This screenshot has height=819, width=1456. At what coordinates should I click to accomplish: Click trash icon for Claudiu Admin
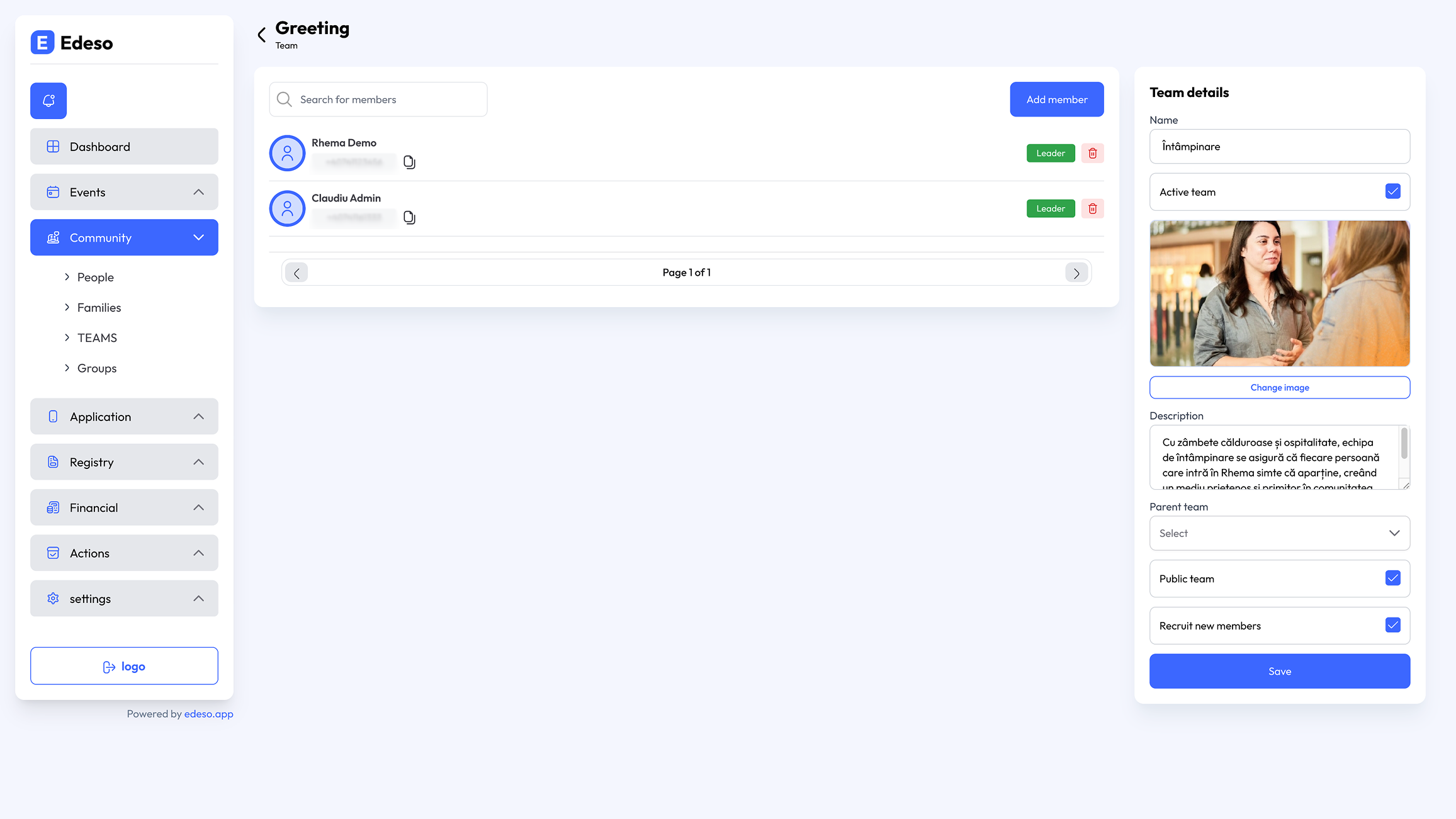[1092, 208]
